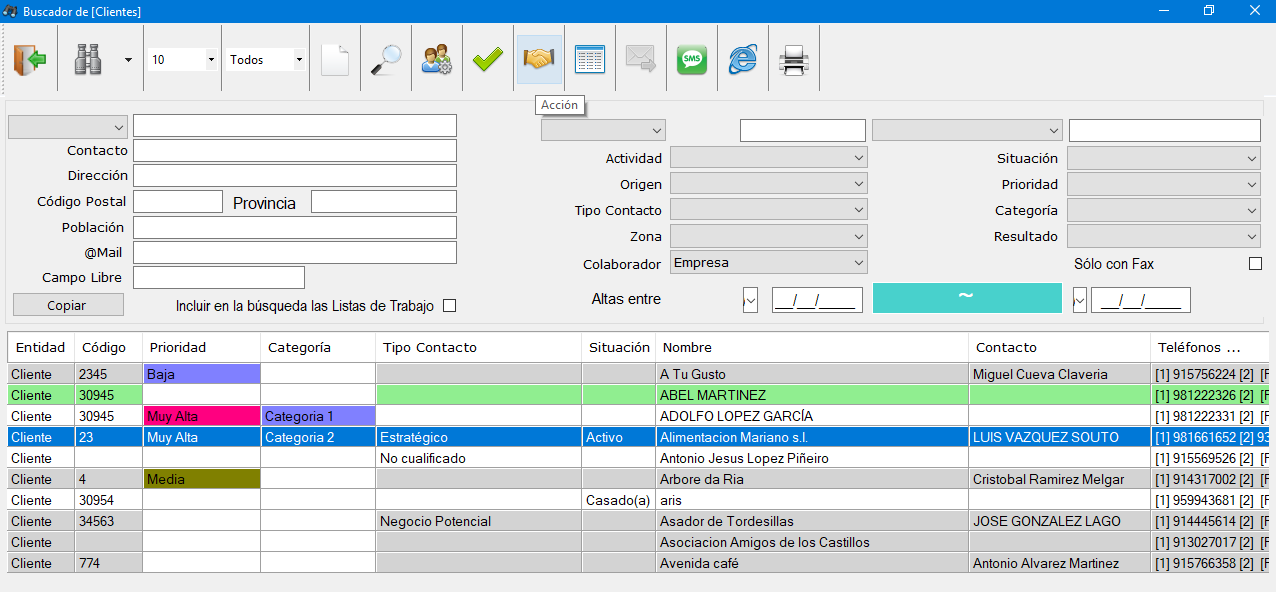Click the olive Media priority cell

point(202,479)
